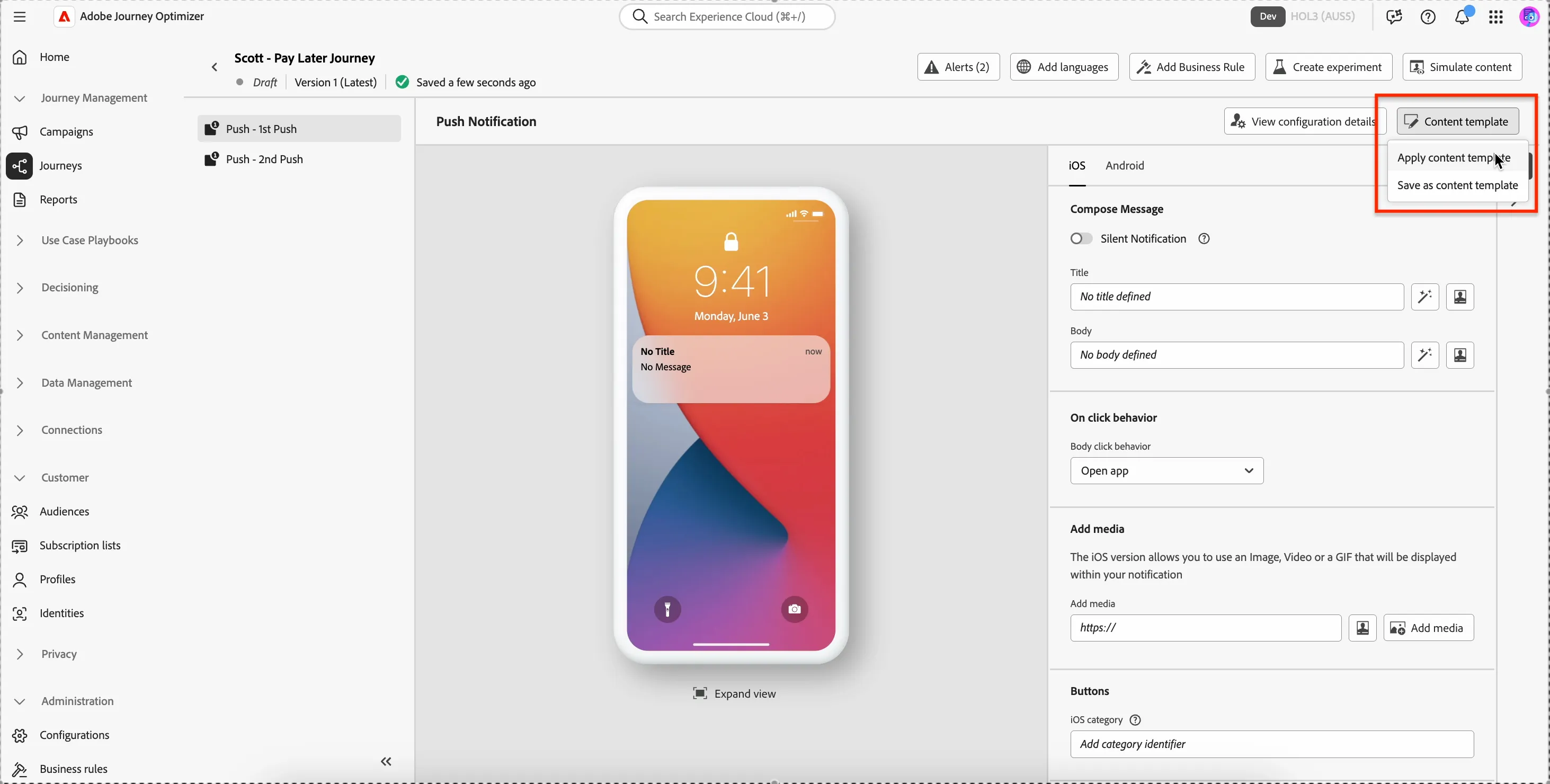Expand the Connections section
The image size is (1550, 784).
coord(19,430)
